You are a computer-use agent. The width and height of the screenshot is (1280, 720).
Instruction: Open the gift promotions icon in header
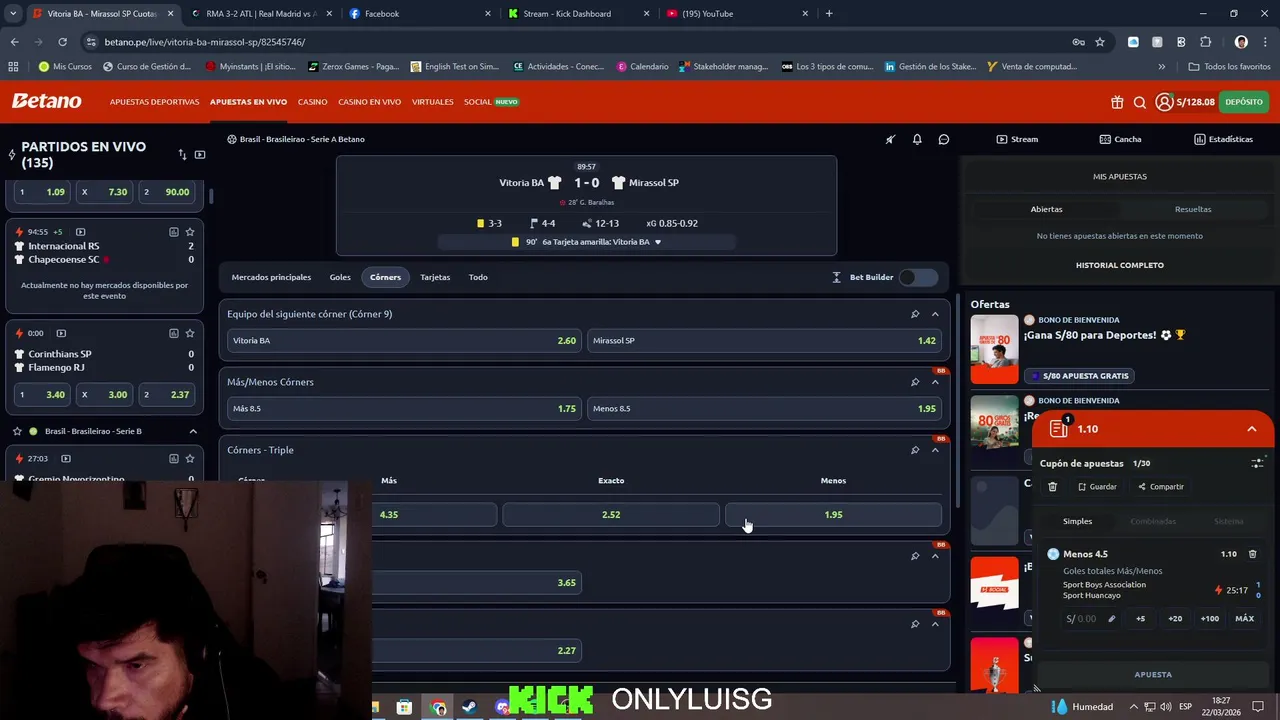coord(1117,102)
